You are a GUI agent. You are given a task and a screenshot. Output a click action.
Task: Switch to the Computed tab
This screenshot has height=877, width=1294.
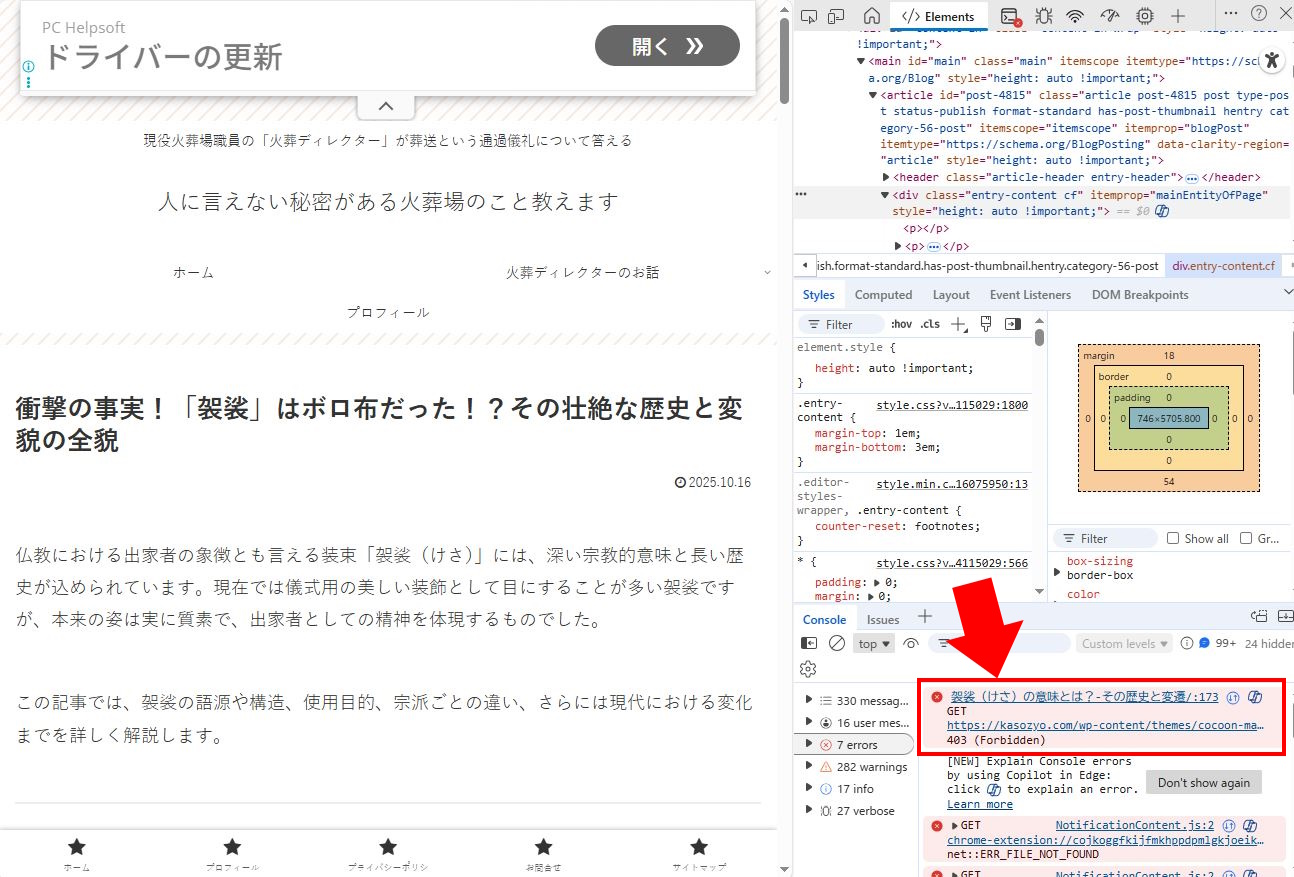883,295
